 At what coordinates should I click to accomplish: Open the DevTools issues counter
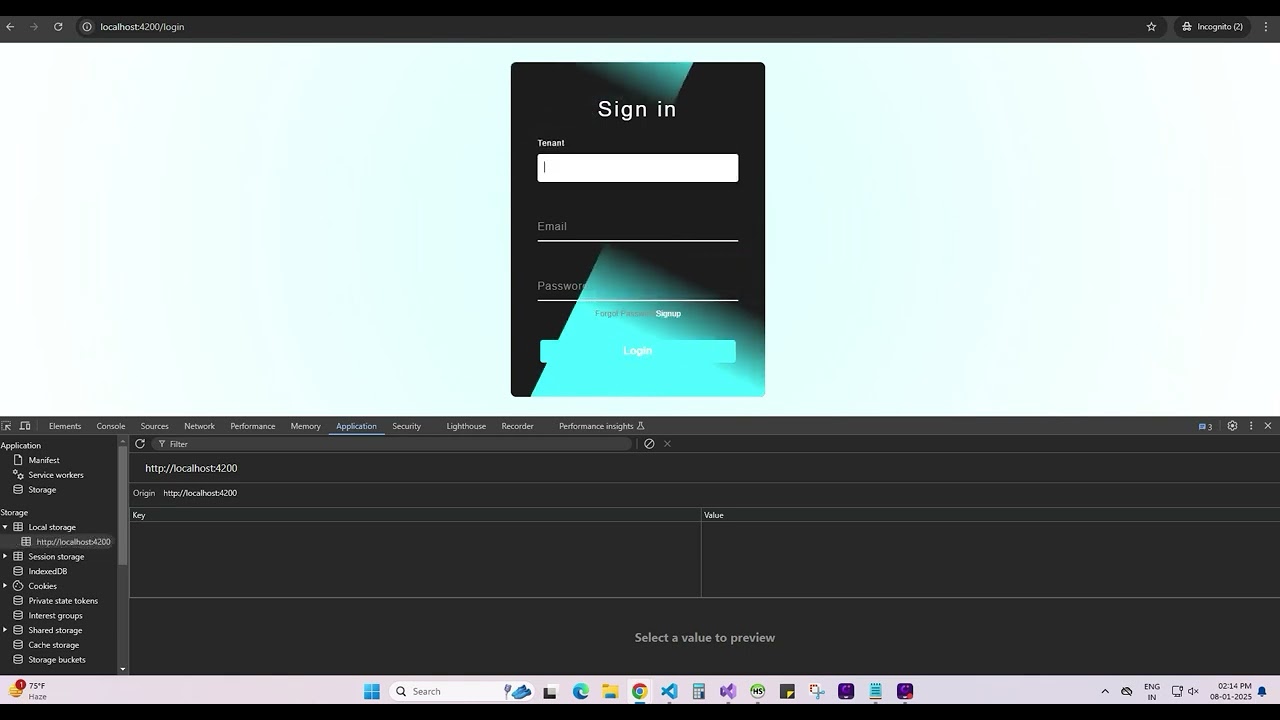point(1205,426)
